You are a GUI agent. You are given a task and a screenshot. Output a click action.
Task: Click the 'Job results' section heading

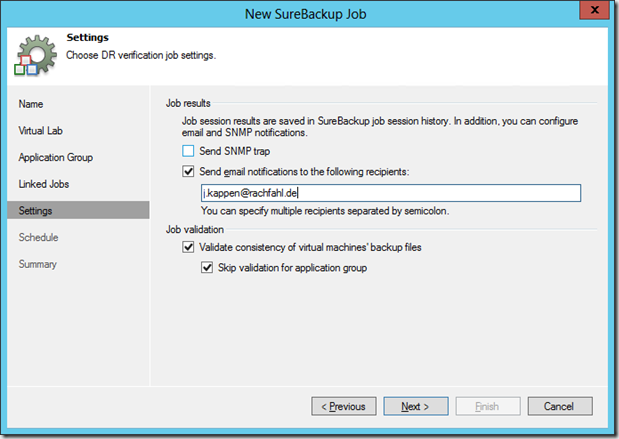click(x=188, y=103)
